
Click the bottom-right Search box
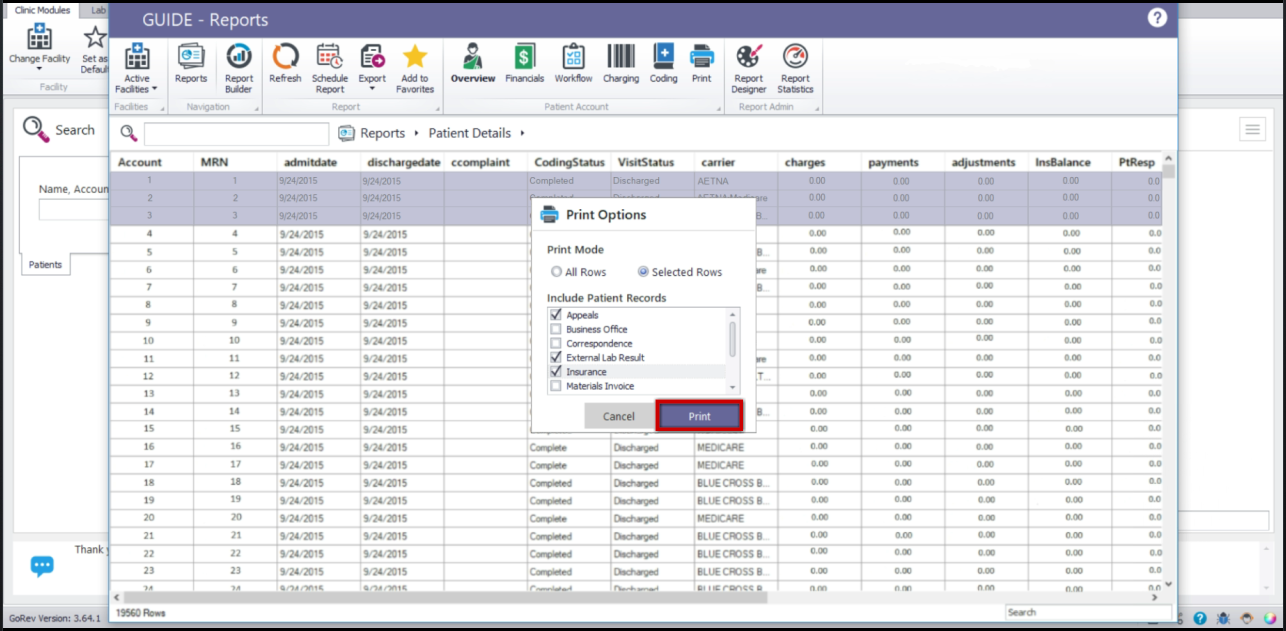pos(1088,612)
